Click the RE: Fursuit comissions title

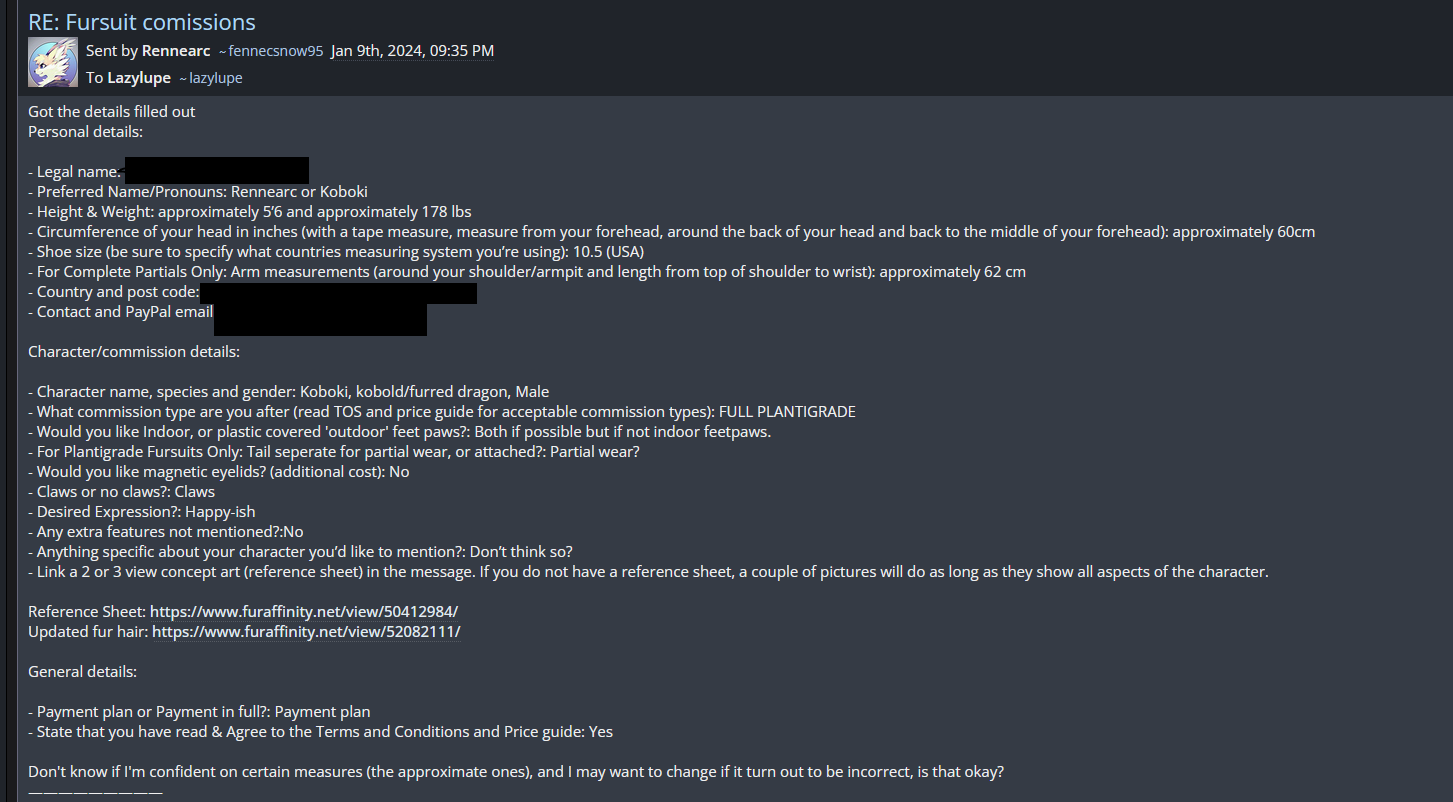[x=142, y=22]
